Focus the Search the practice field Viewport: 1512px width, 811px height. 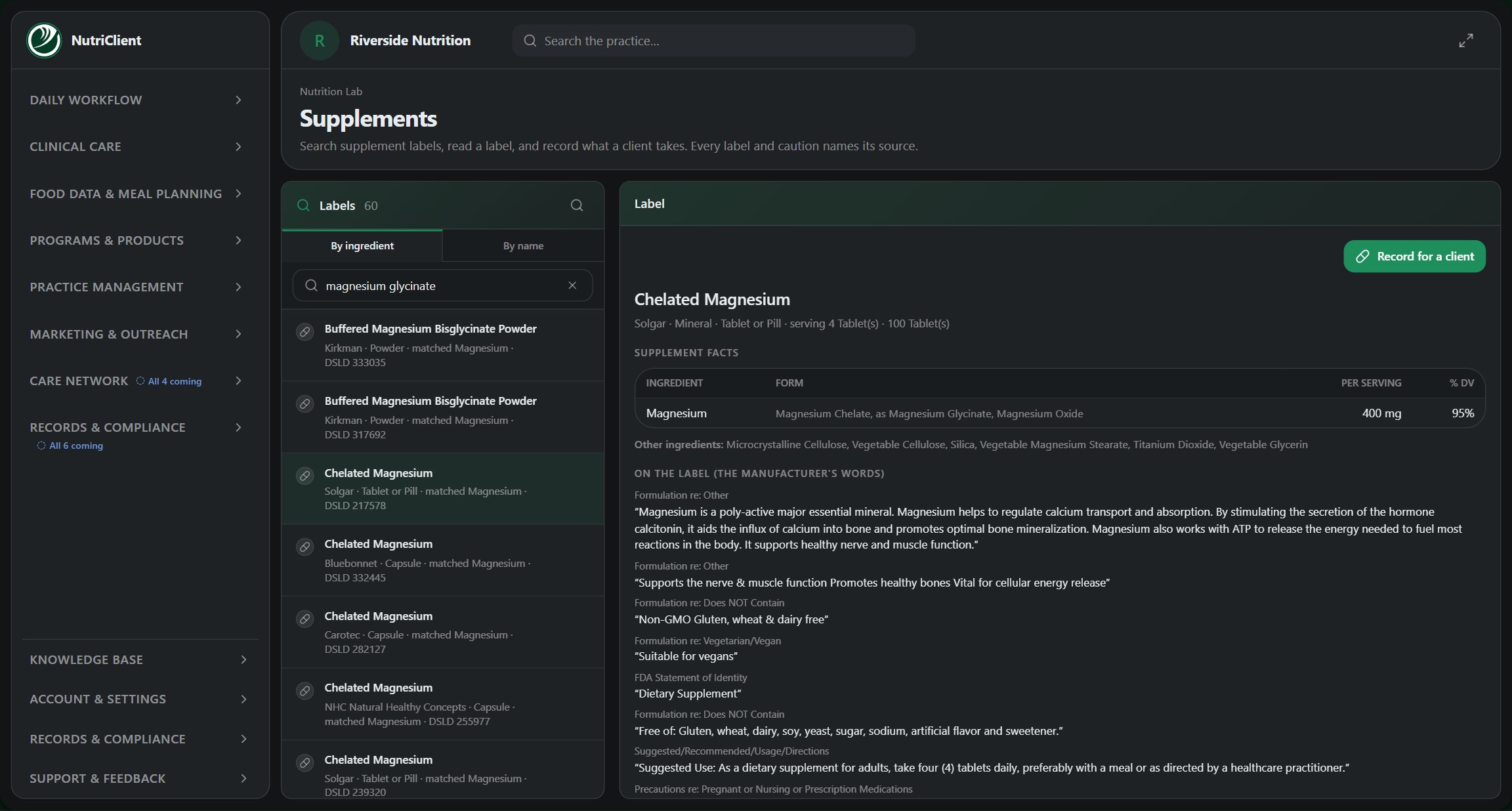pyautogui.click(x=713, y=41)
